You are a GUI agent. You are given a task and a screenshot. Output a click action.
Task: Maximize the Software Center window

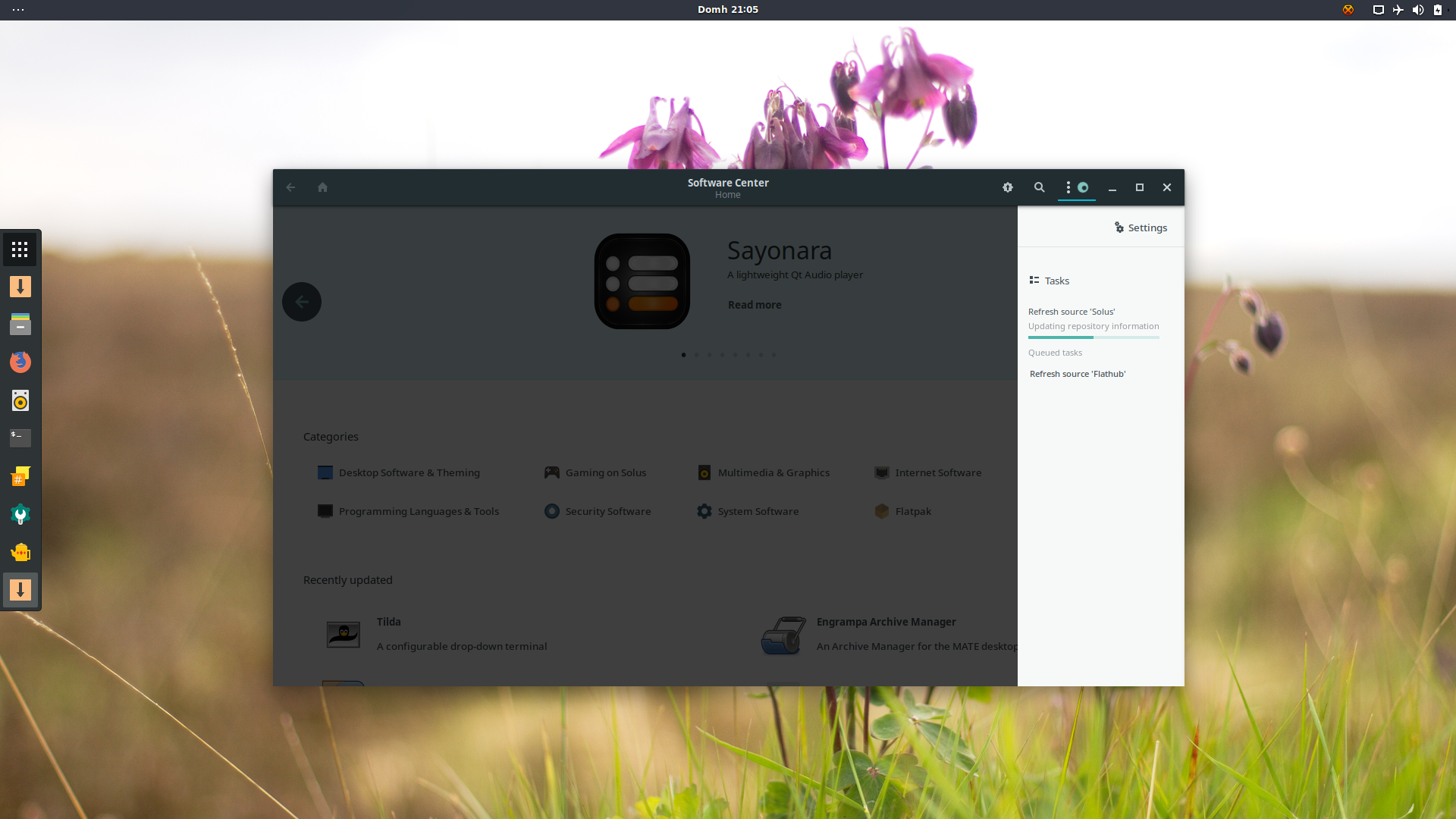click(x=1140, y=187)
